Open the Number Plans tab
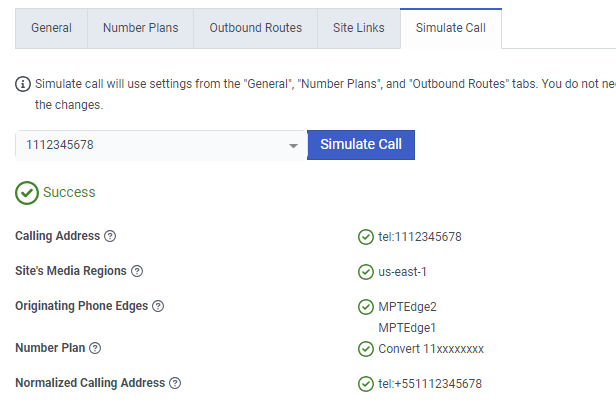Screen dimensions: 616x408 point(140,28)
